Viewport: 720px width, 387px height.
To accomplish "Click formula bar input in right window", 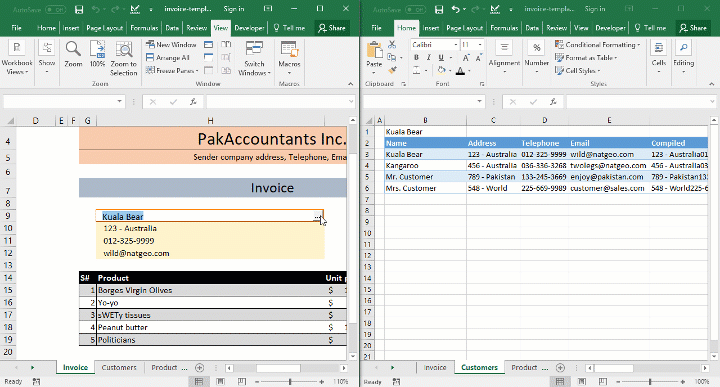I will point(637,101).
